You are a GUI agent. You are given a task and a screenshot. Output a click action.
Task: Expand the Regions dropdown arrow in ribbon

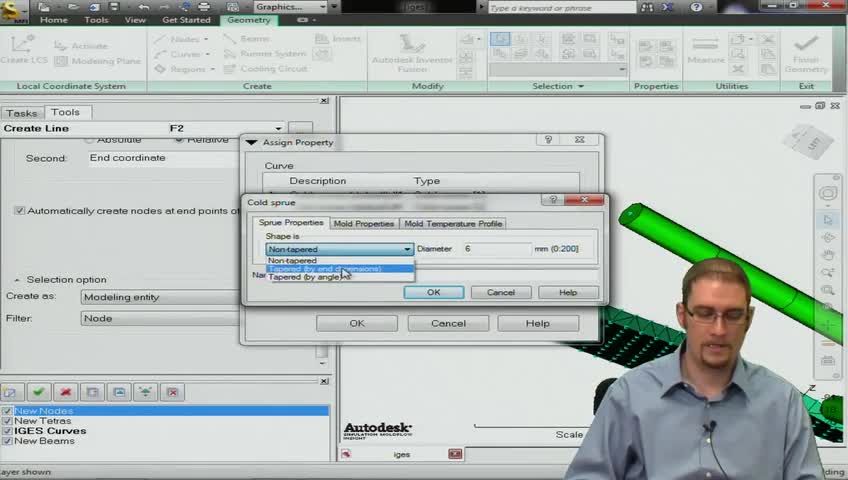tap(213, 70)
